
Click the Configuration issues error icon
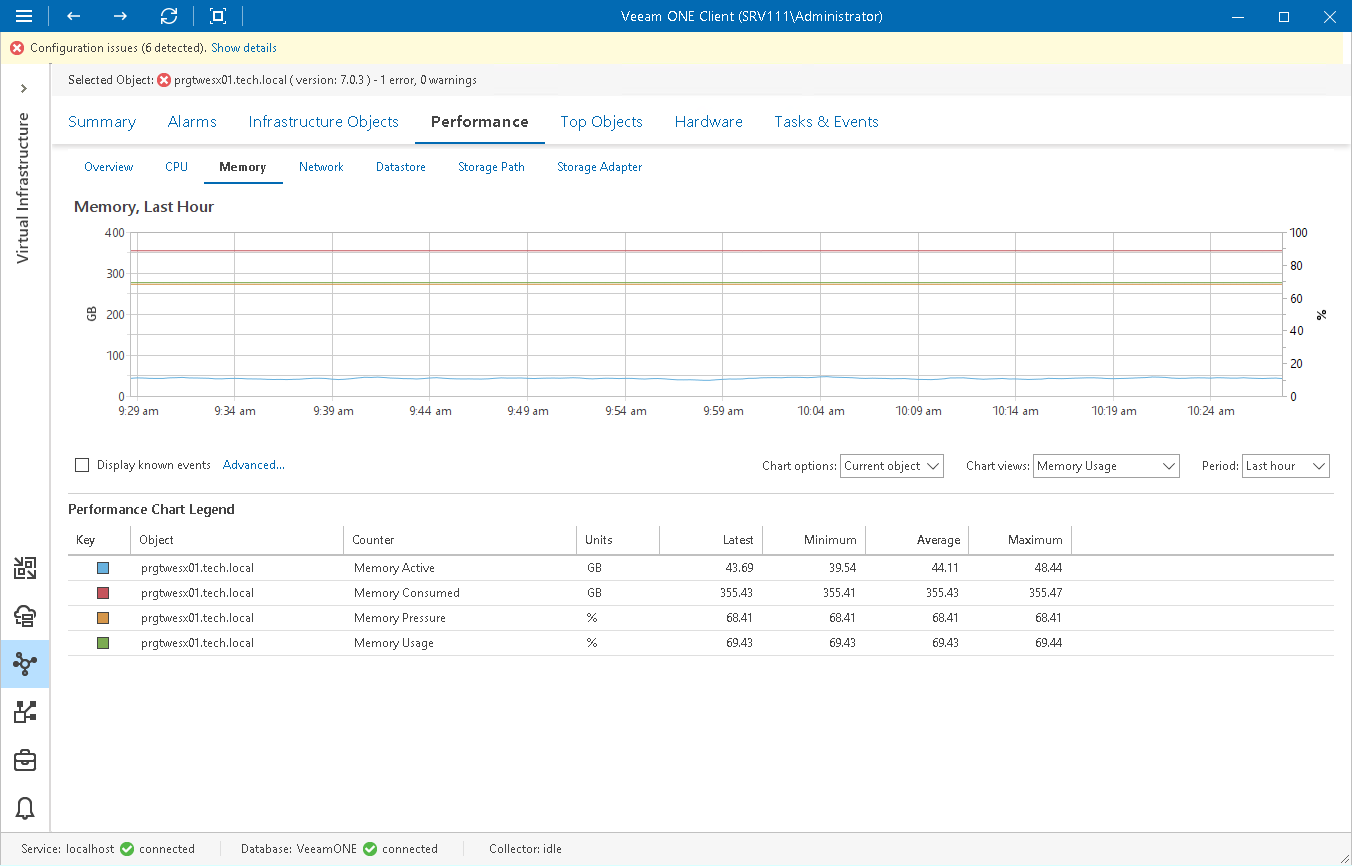point(16,47)
